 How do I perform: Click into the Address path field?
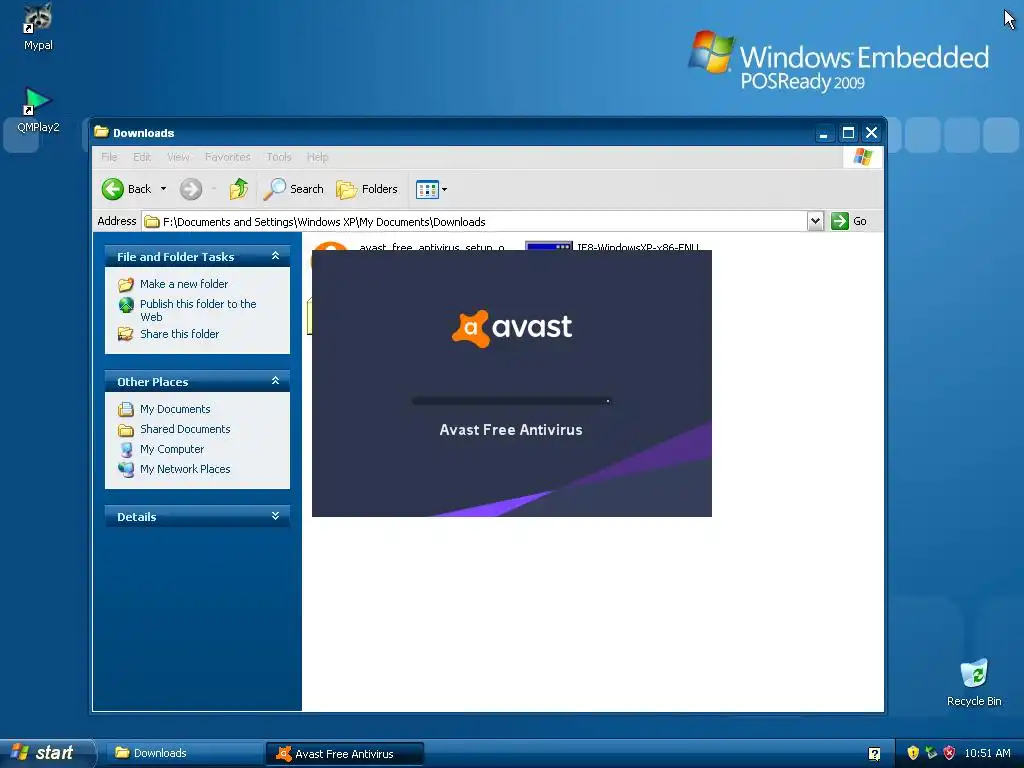click(x=475, y=221)
